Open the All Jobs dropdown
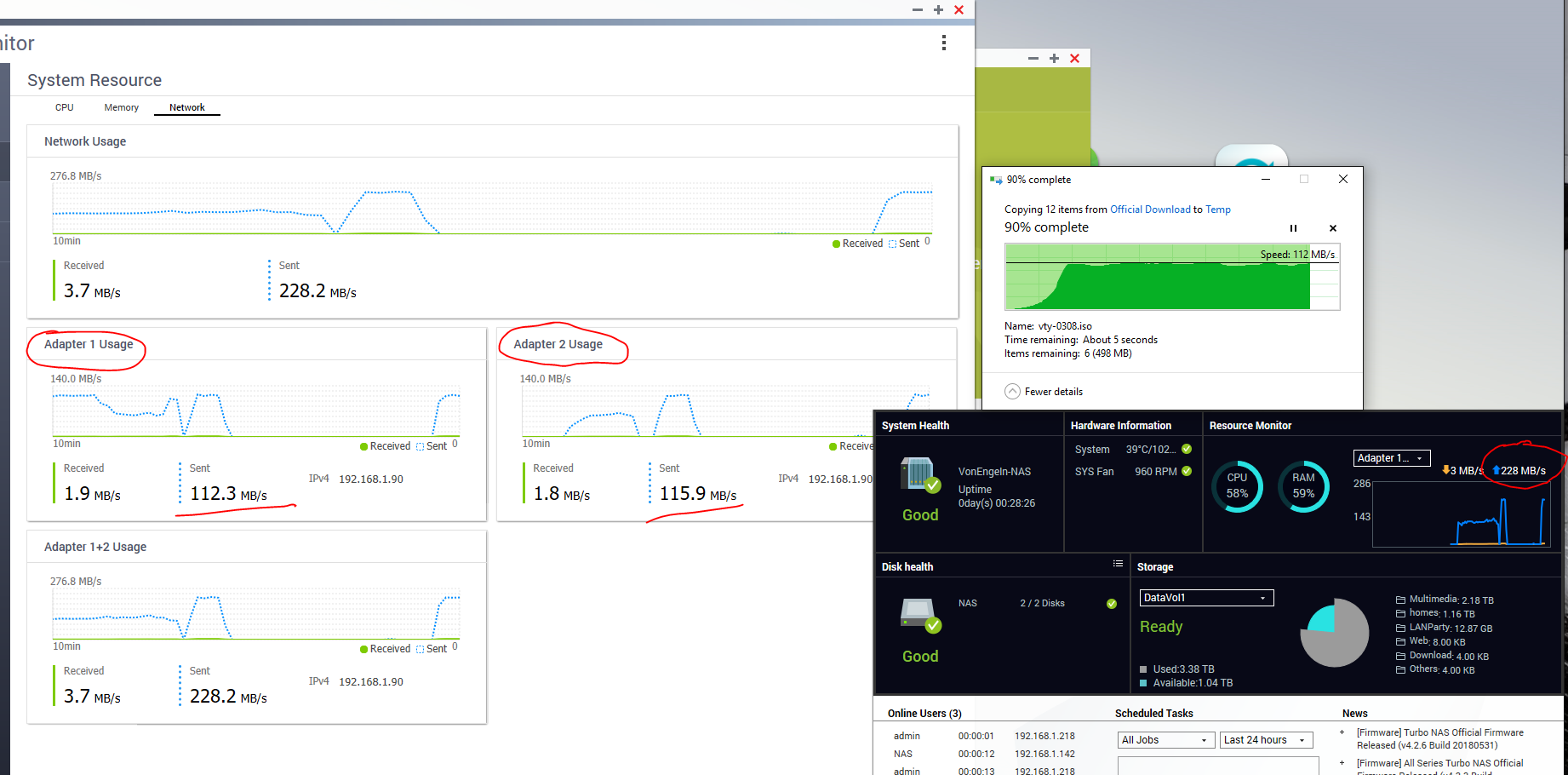Screen dimensions: 1568x775 (1165, 740)
